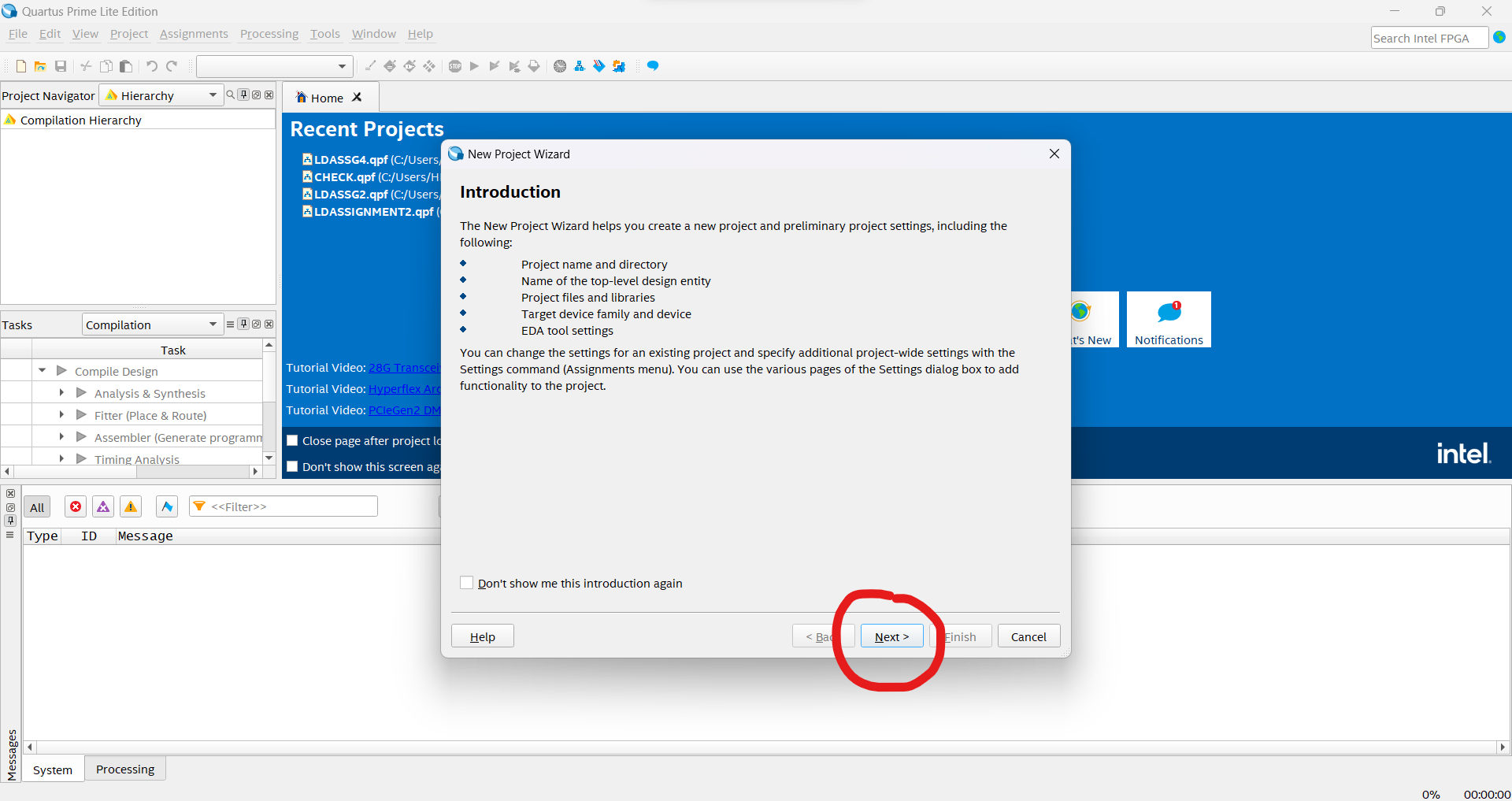Screen dimensions: 1512x801
Task: Click the Undo arrow icon
Action: [x=152, y=66]
